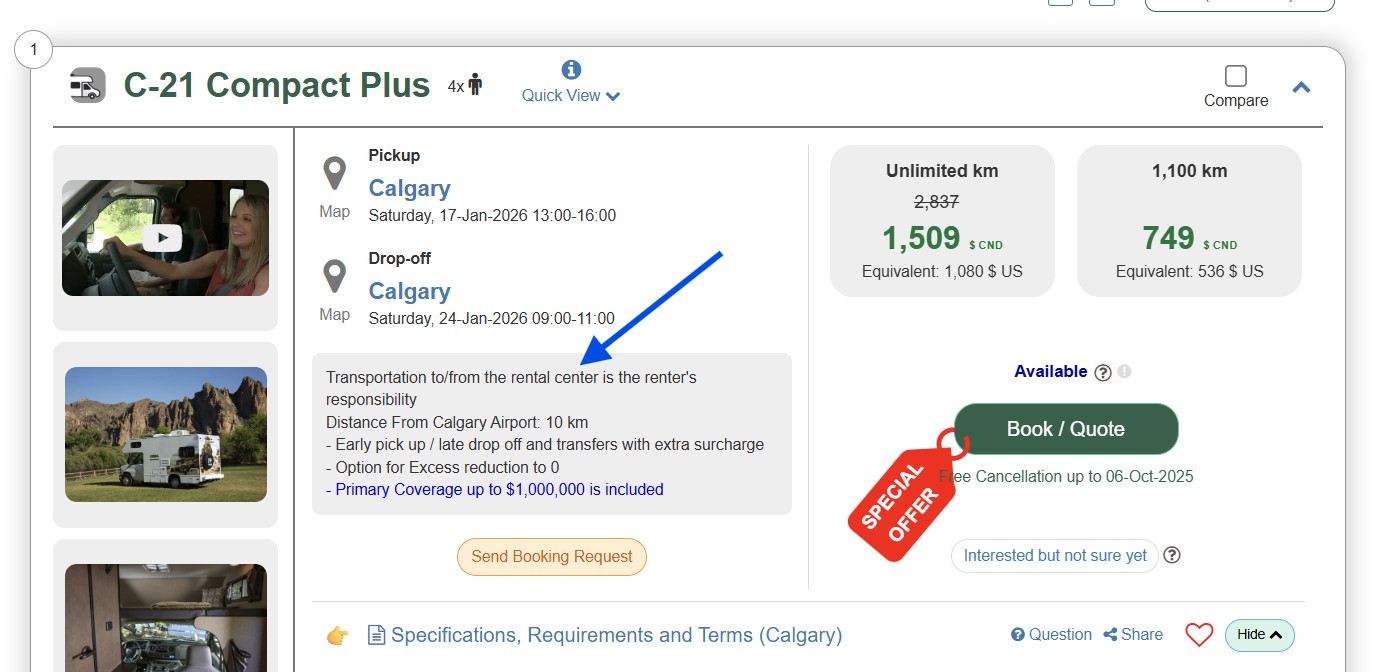This screenshot has height=672, width=1375.
Task: Click the Pickup map pin icon
Action: click(334, 173)
